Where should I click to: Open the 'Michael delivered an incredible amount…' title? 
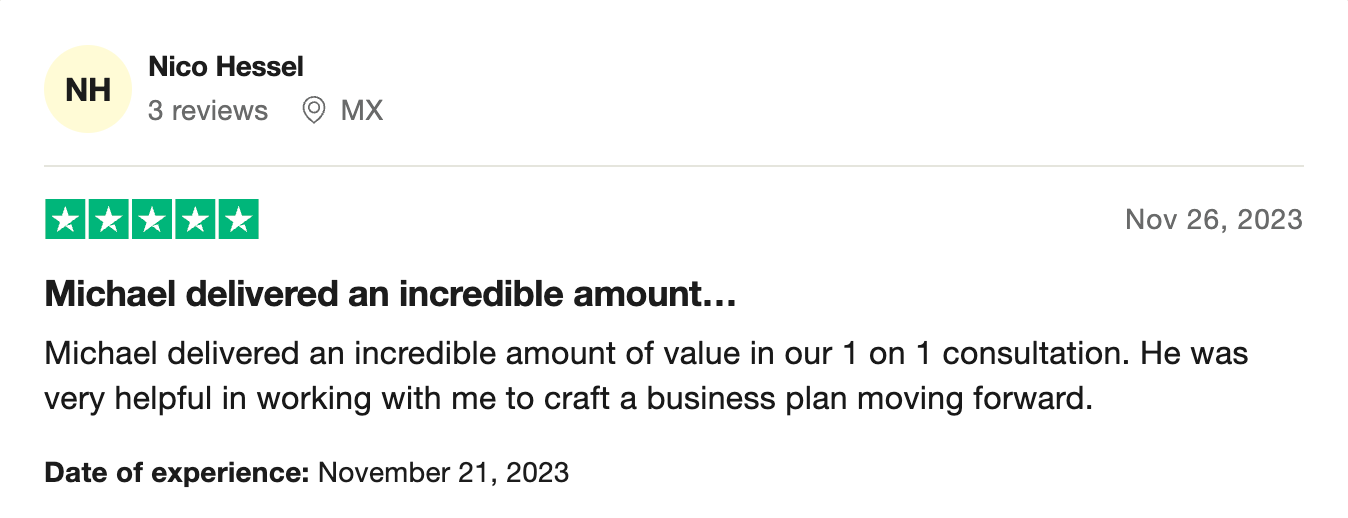pyautogui.click(x=391, y=295)
